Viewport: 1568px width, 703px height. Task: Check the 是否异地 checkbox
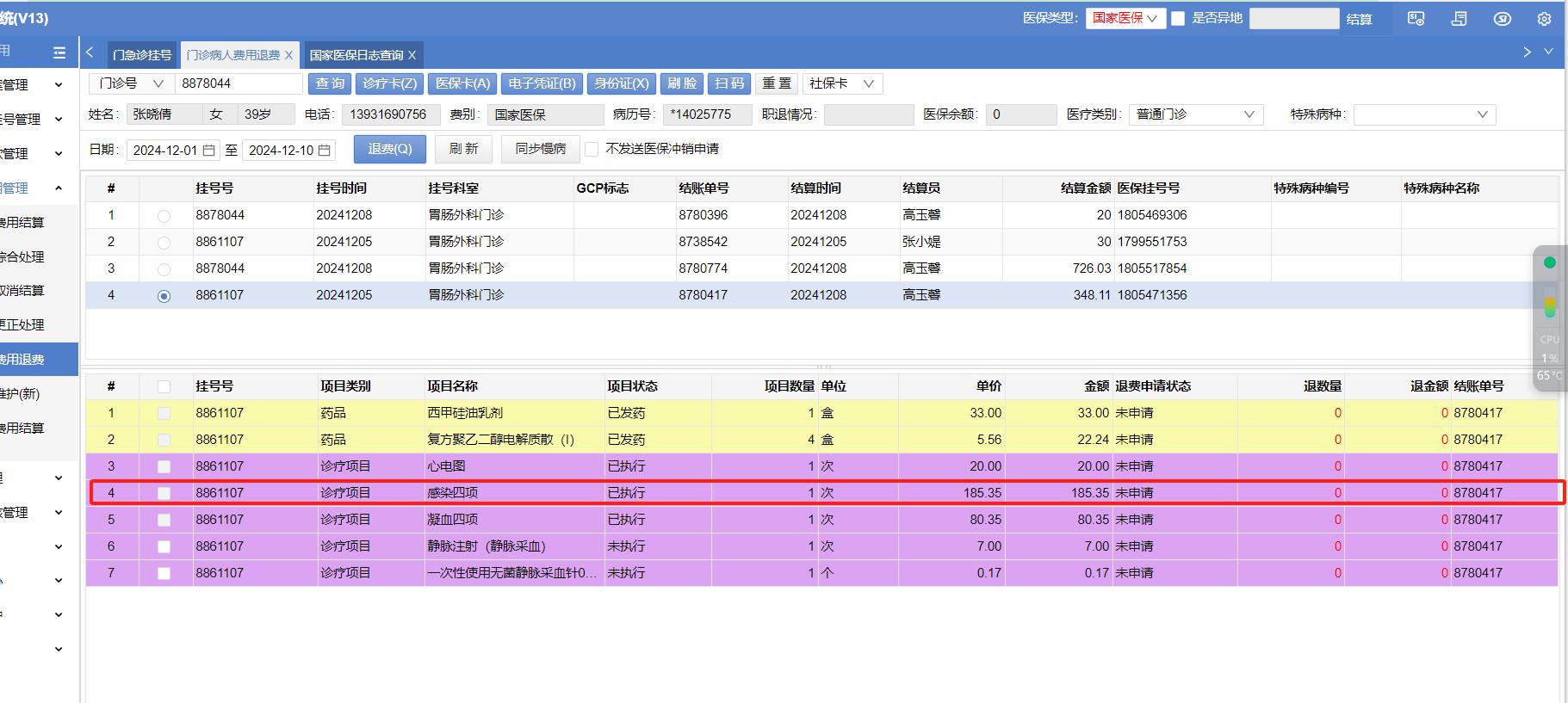[x=1178, y=18]
